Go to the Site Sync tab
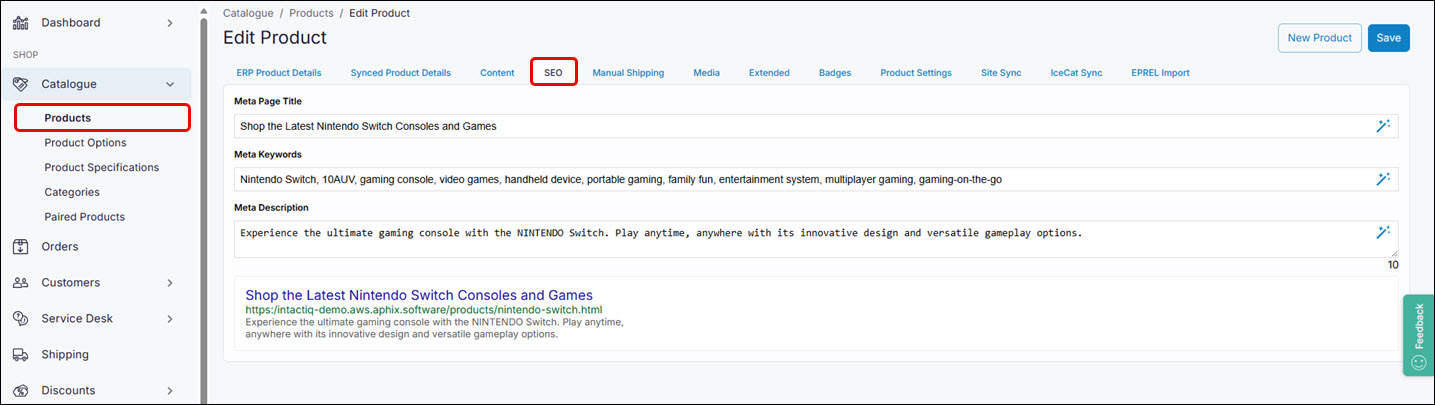This screenshot has height=405, width=1435. (x=1001, y=73)
